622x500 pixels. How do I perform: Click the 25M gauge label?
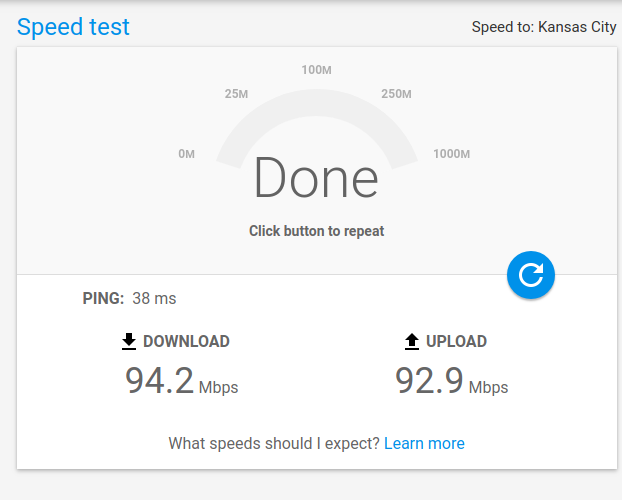pos(236,94)
